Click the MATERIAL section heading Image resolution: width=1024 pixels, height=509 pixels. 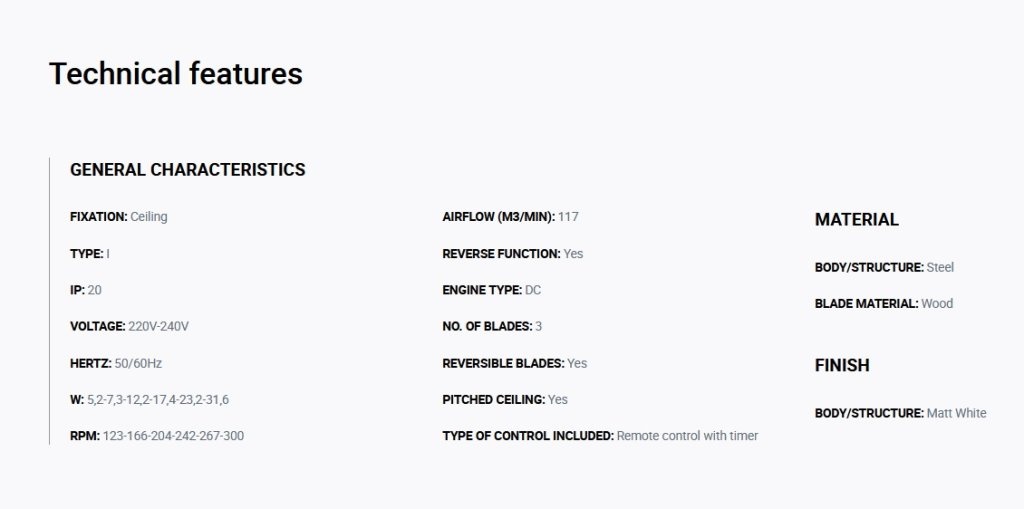point(857,220)
